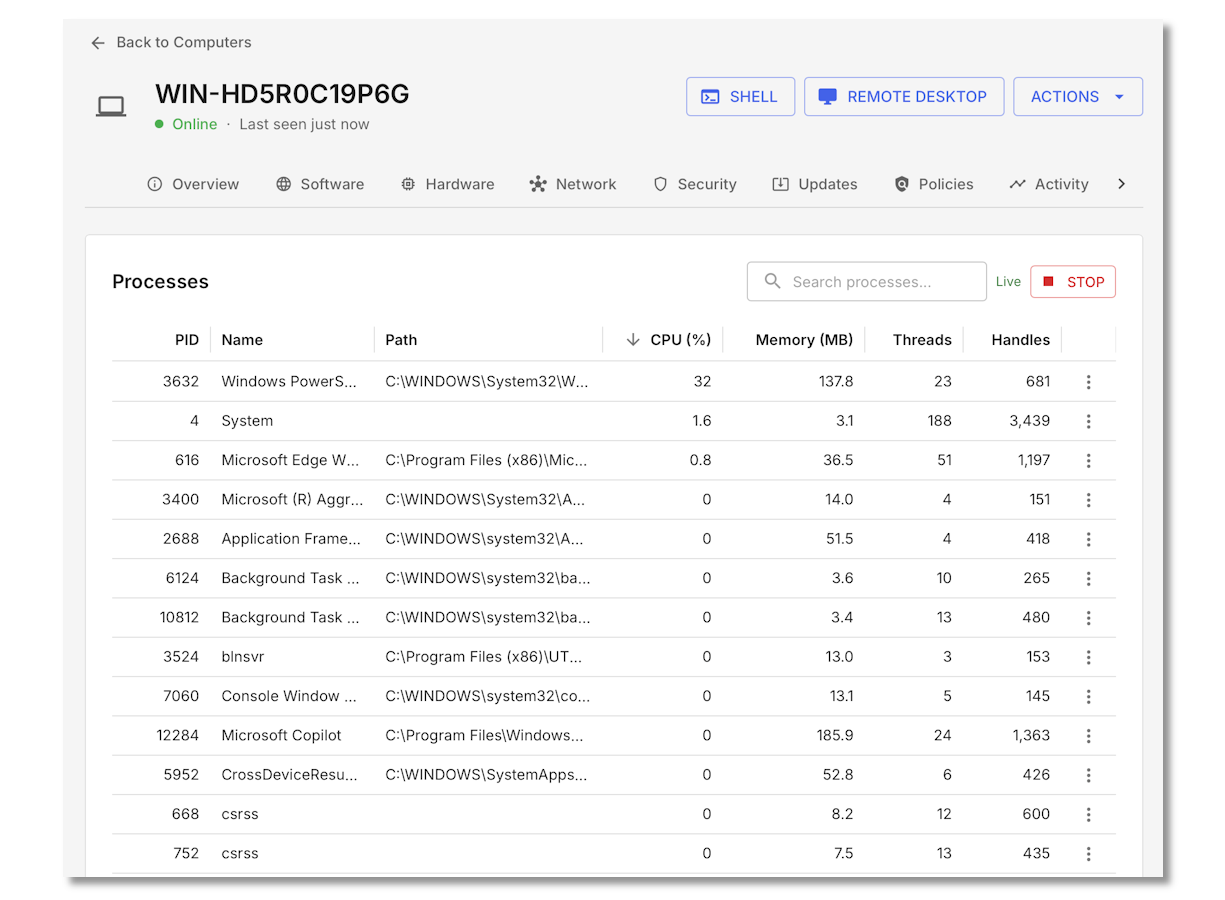Open the Software tab
Image resolution: width=1225 pixels, height=900 pixels.
click(x=320, y=184)
